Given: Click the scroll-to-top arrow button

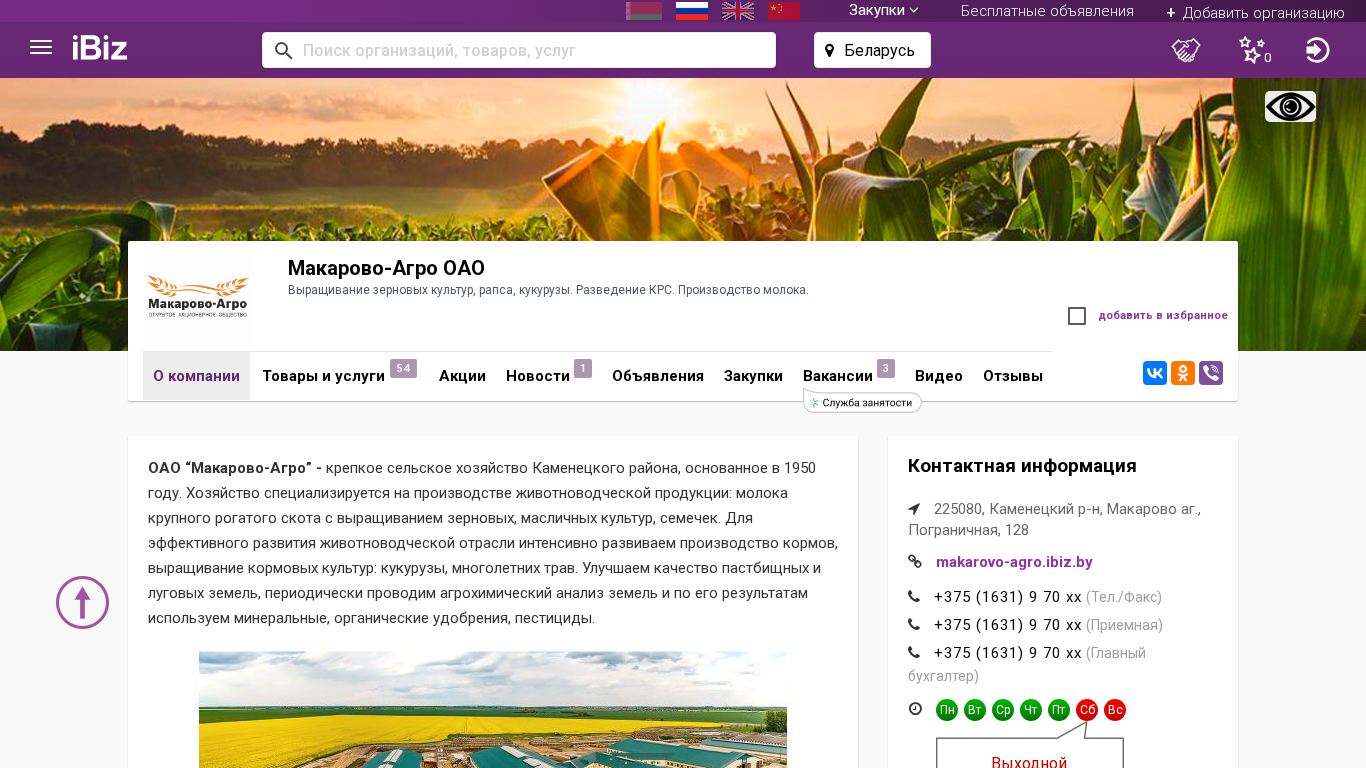Looking at the screenshot, I should click(82, 602).
